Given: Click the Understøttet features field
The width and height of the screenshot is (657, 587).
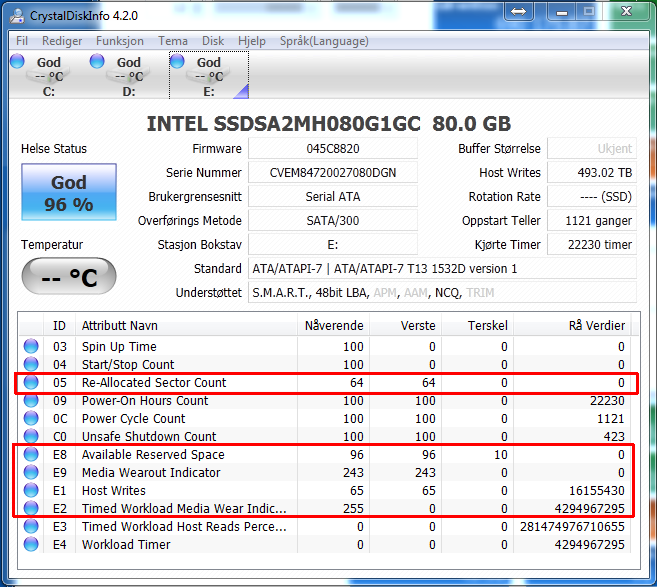Looking at the screenshot, I should (442, 292).
